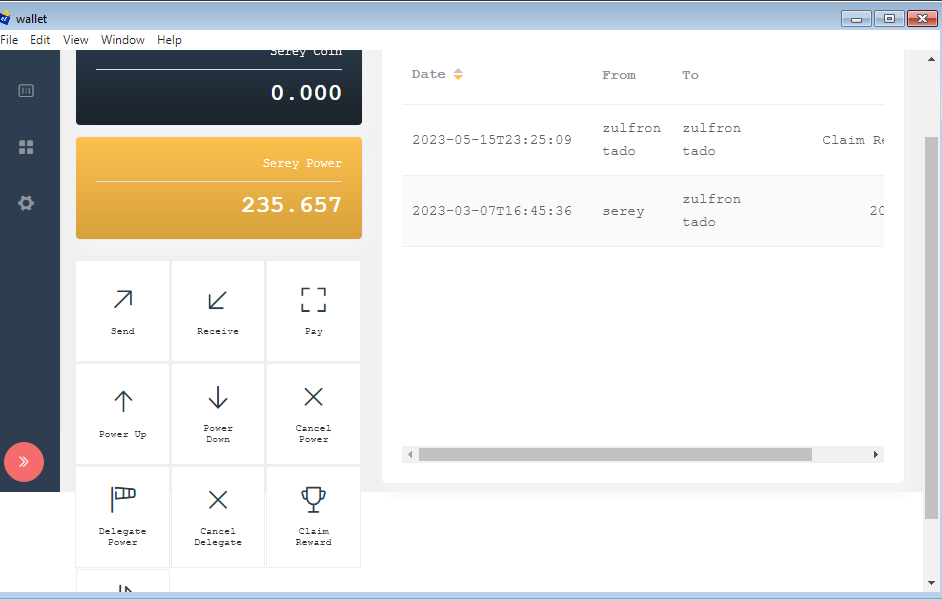The height and width of the screenshot is (599, 942).
Task: Open the Delegate Power tile
Action: pyautogui.click(x=123, y=517)
